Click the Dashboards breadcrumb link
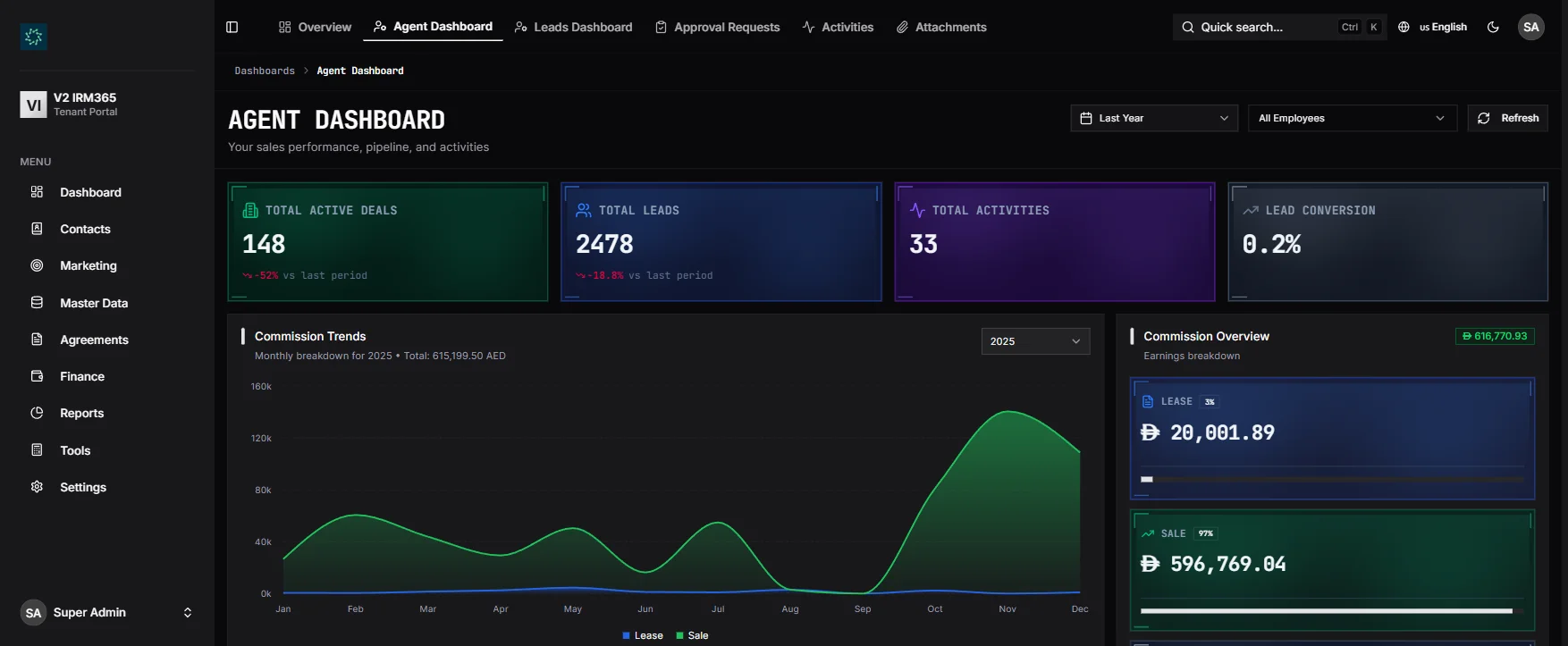This screenshot has height=646, width=1568. coord(265,71)
